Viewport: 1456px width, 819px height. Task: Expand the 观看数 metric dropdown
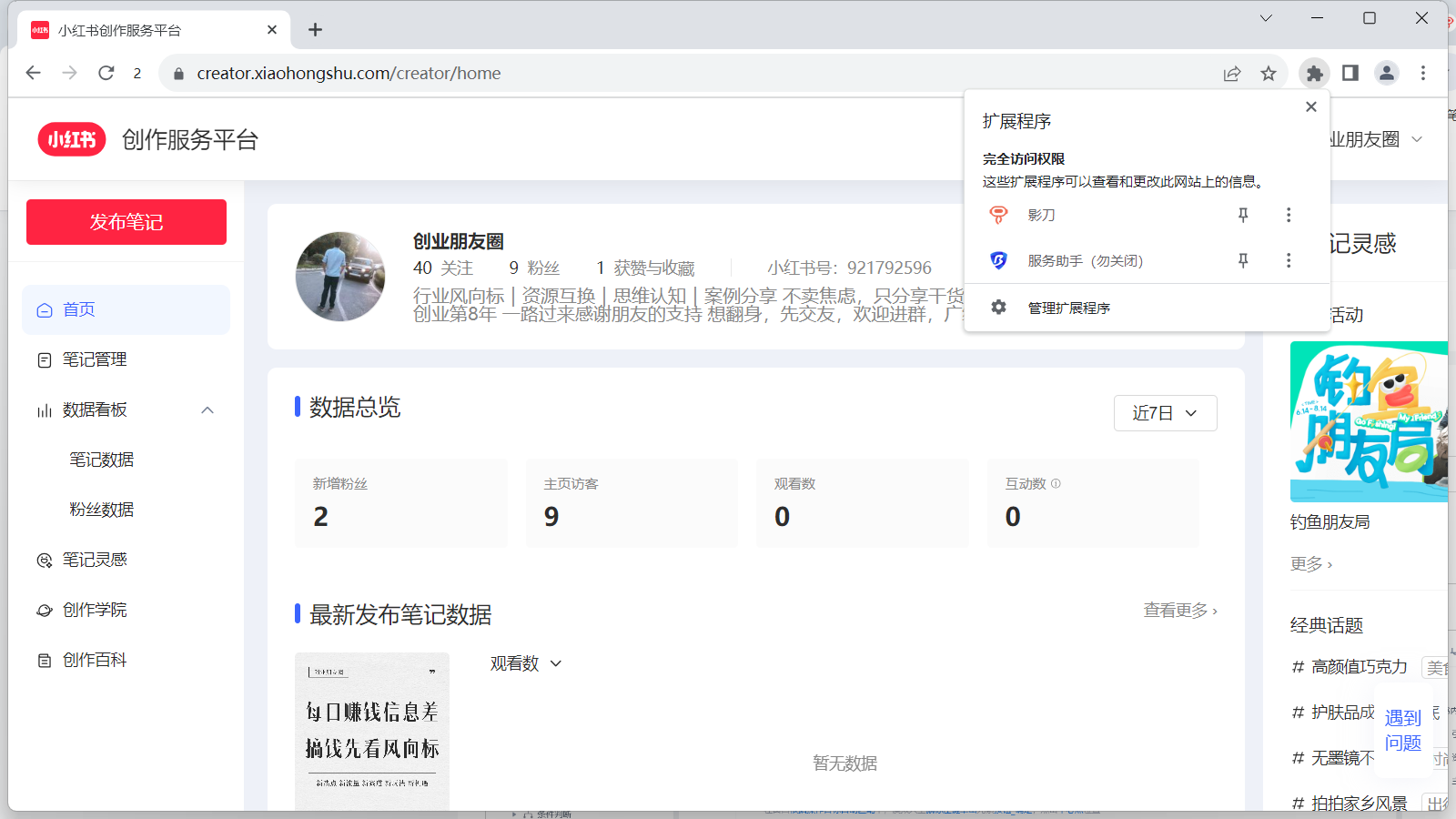526,664
